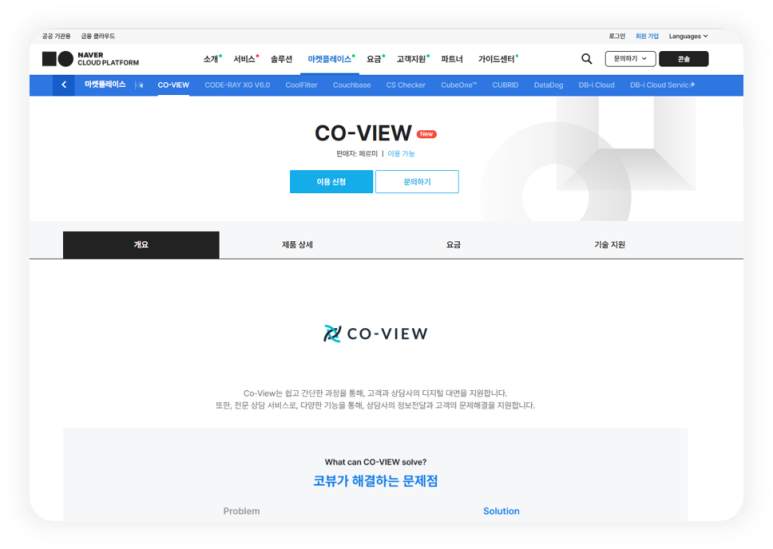773x549 pixels.
Task: Open the 마켓플레이스 menu
Action: 331,59
